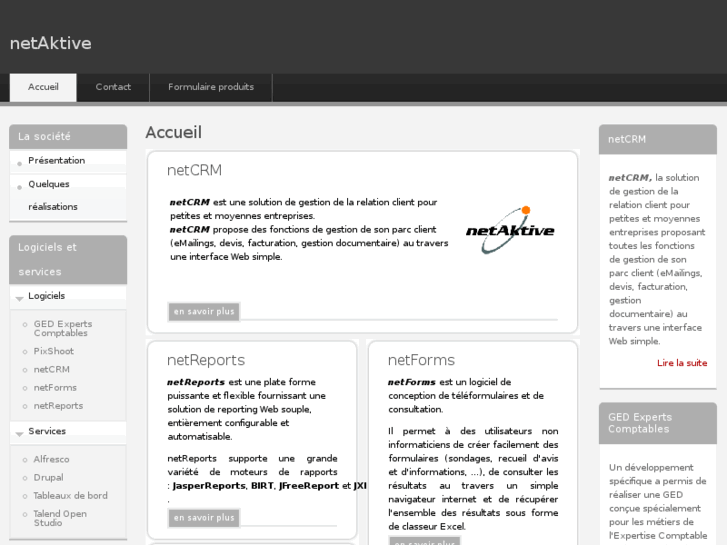727x545 pixels.
Task: Click 'en savoir plus' under netReports
Action: [204, 518]
